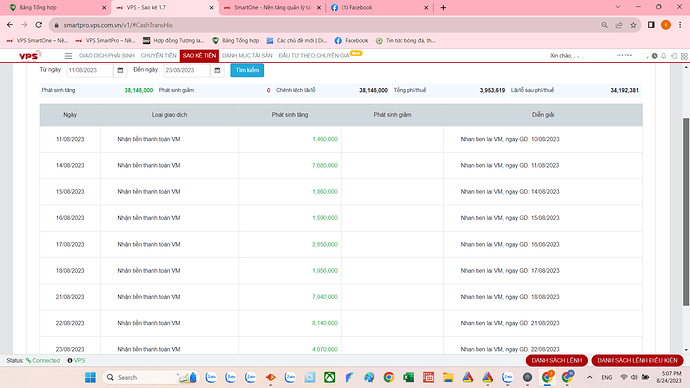The width and height of the screenshot is (690, 388).
Task: Click the notification bell icon
Action: pyautogui.click(x=664, y=56)
